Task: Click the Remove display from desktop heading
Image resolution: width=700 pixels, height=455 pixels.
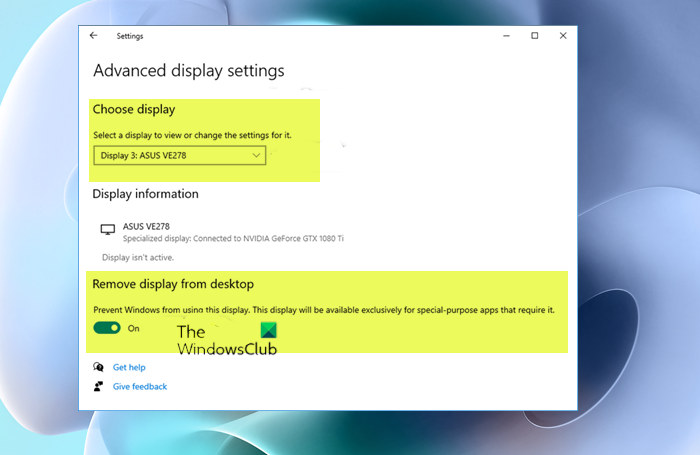Action: (173, 284)
